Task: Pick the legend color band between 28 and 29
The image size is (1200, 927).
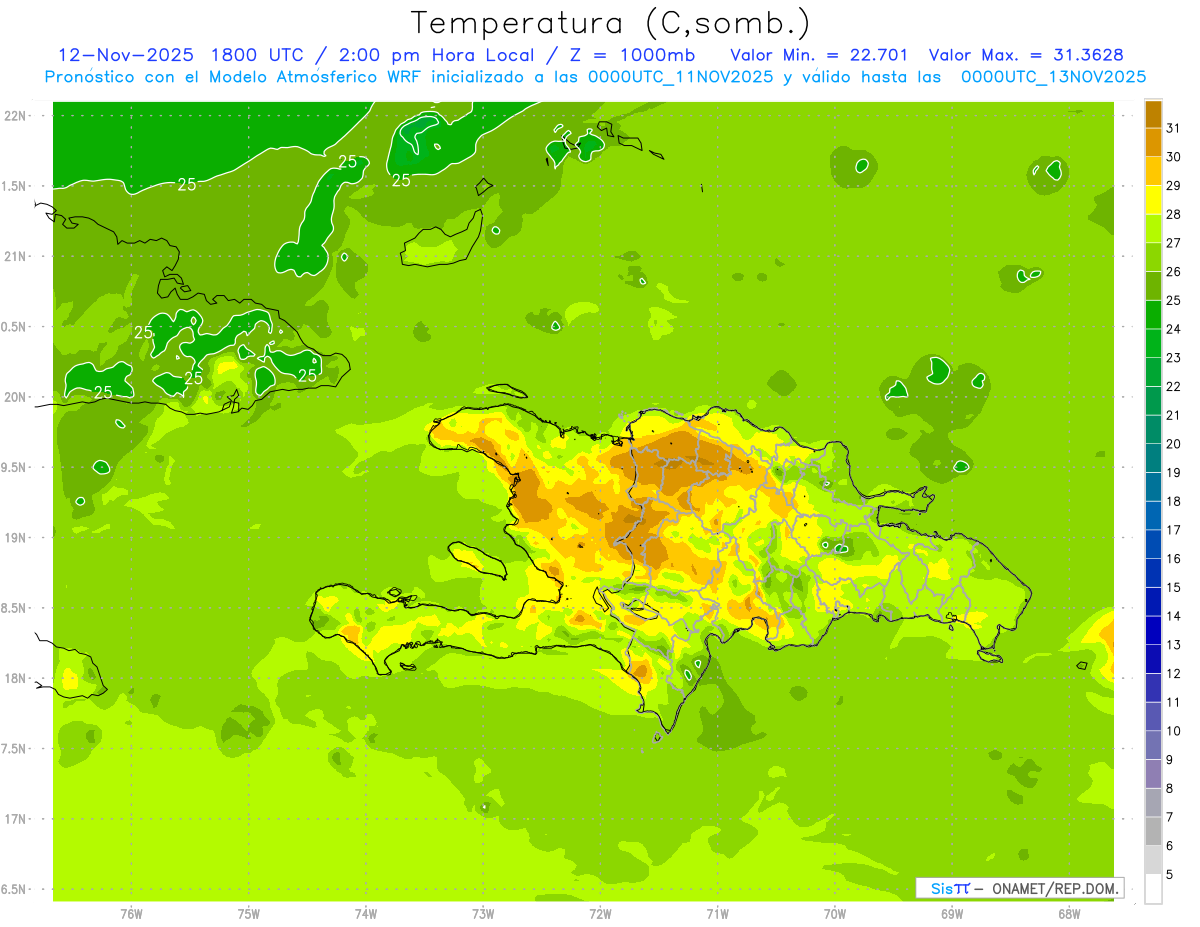Action: point(1153,200)
